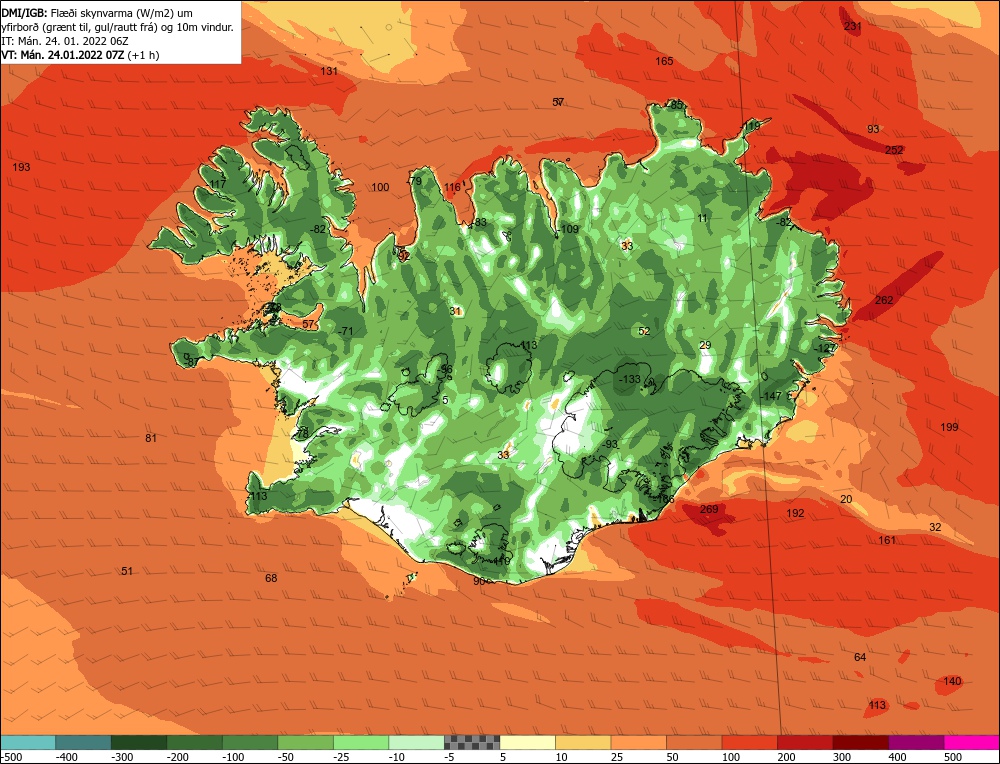This screenshot has width=1000, height=764.
Task: Pick the yellow-orange swatch between 10 and 25
Action: 583,742
